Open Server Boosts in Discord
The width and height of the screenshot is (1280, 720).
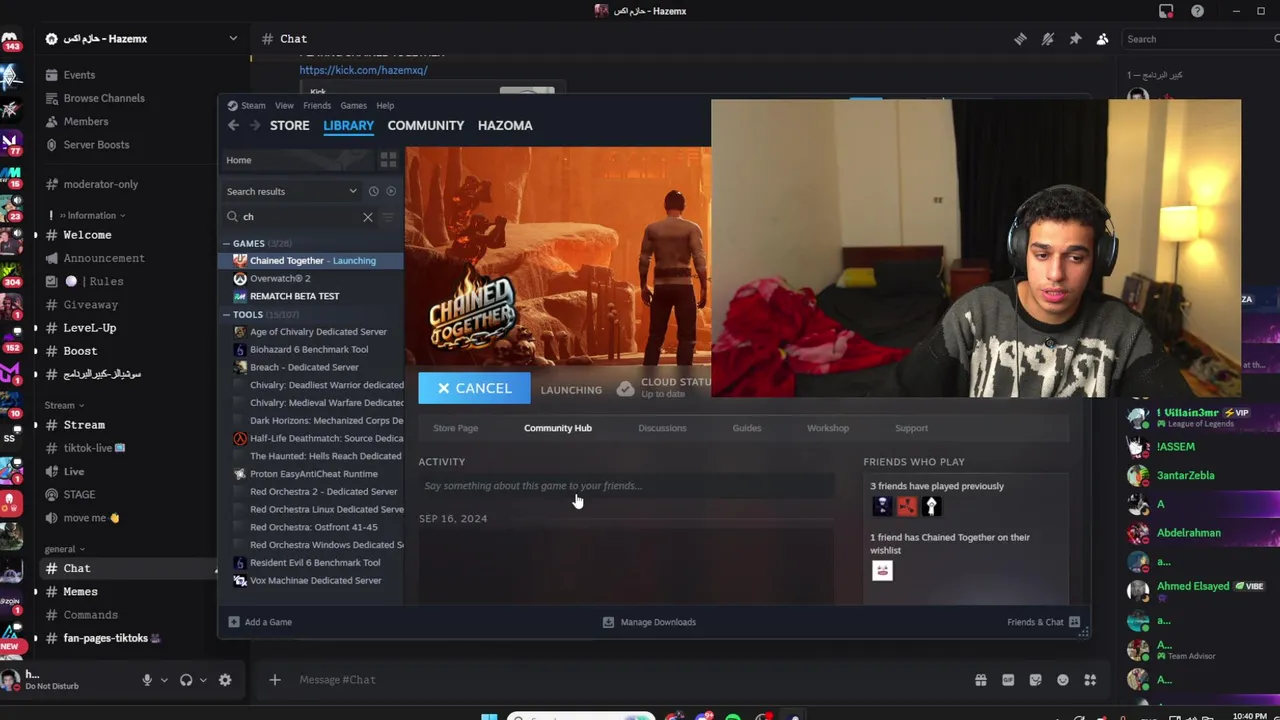point(96,144)
